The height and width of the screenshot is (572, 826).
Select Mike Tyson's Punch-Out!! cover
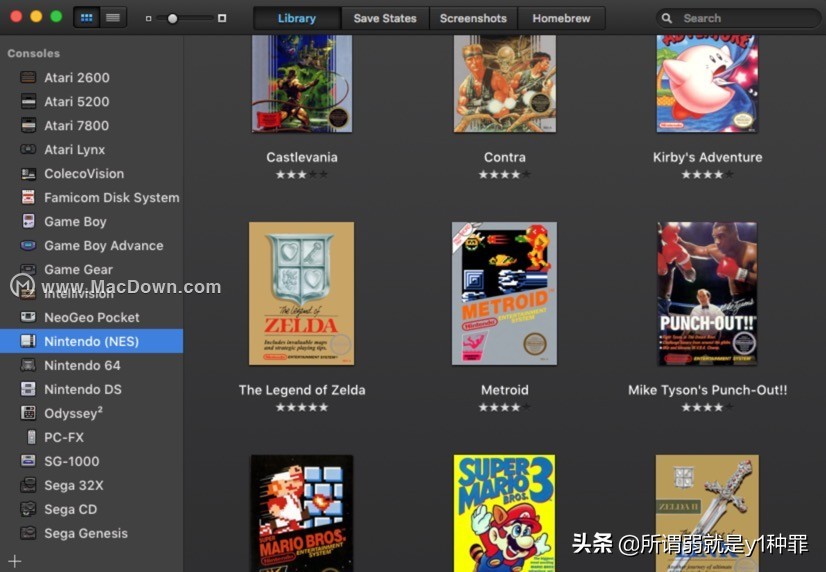coord(707,293)
